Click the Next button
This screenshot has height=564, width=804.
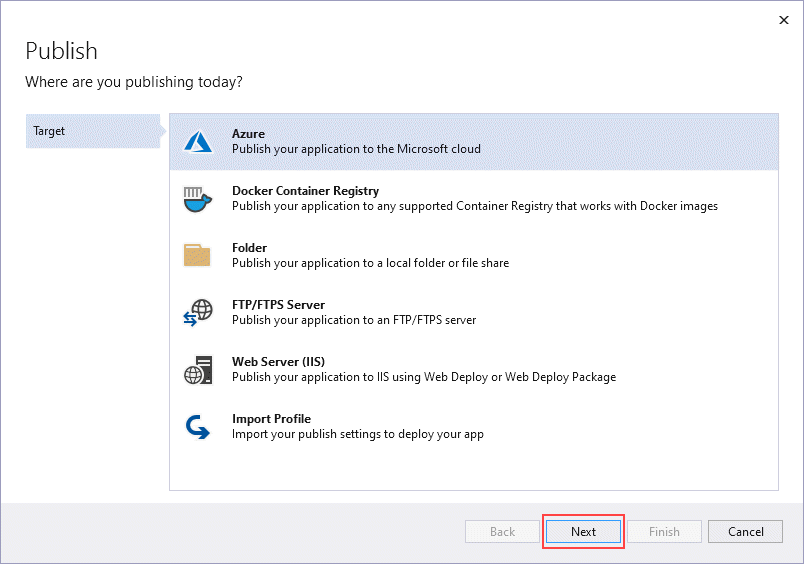click(584, 532)
